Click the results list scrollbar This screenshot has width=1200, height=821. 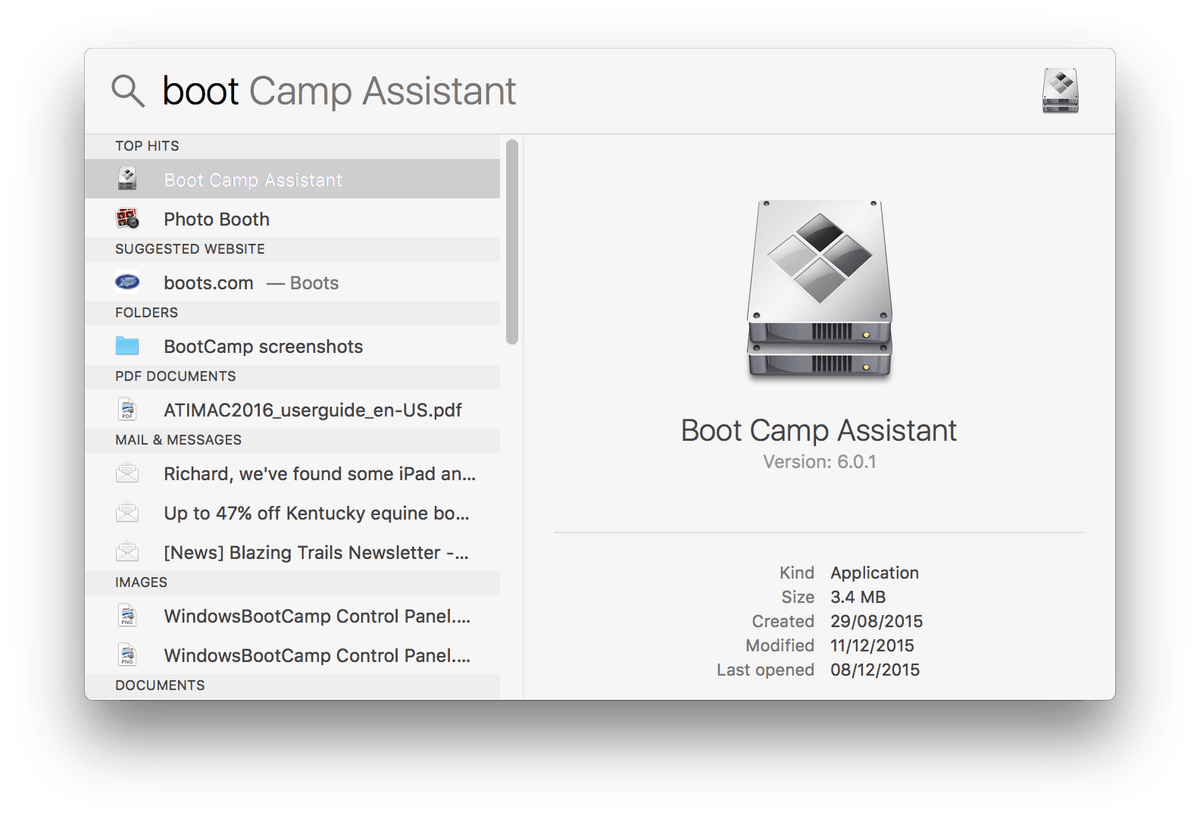[512, 240]
